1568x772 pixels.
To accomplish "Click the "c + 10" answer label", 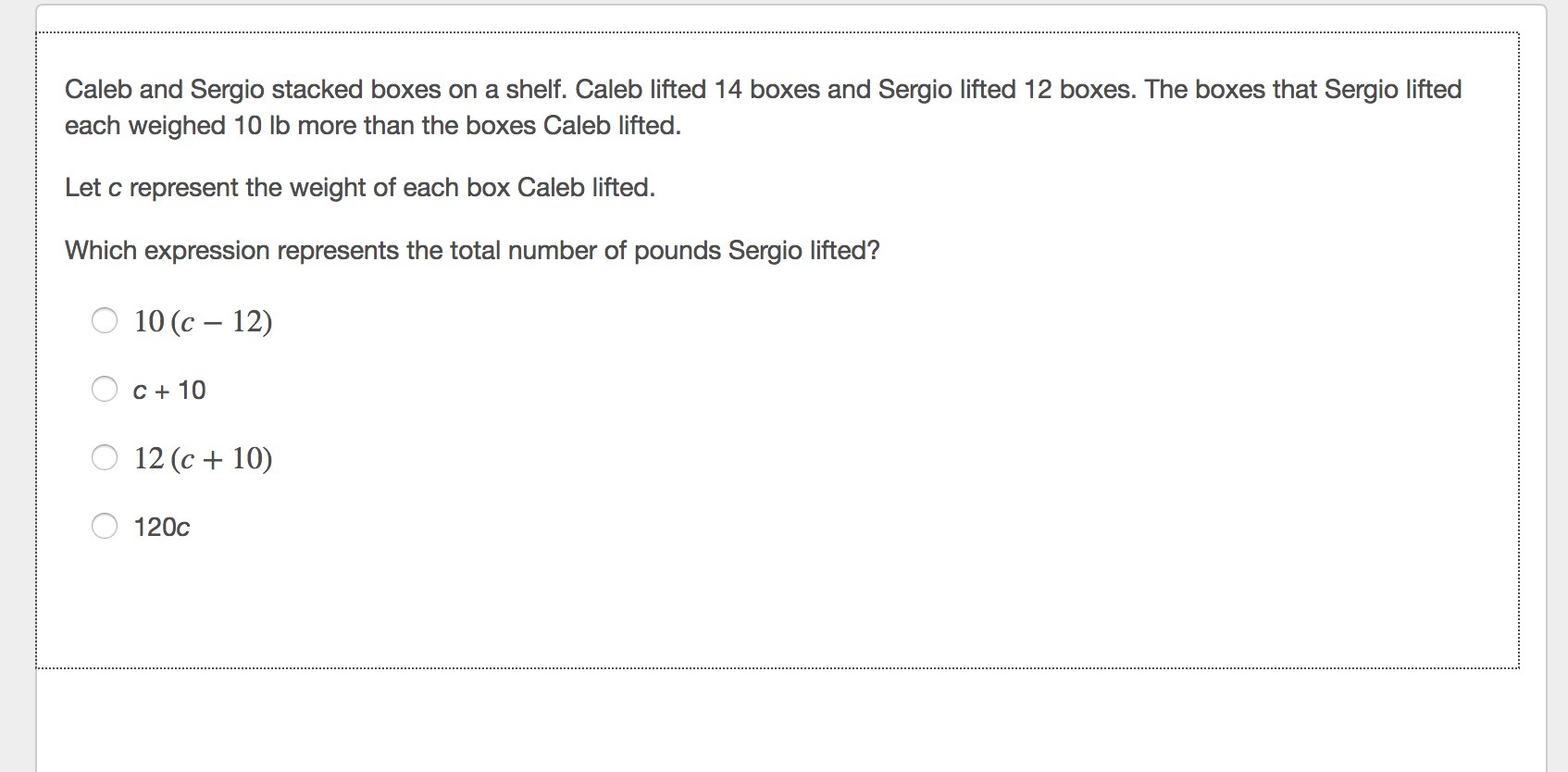I will click(x=169, y=390).
